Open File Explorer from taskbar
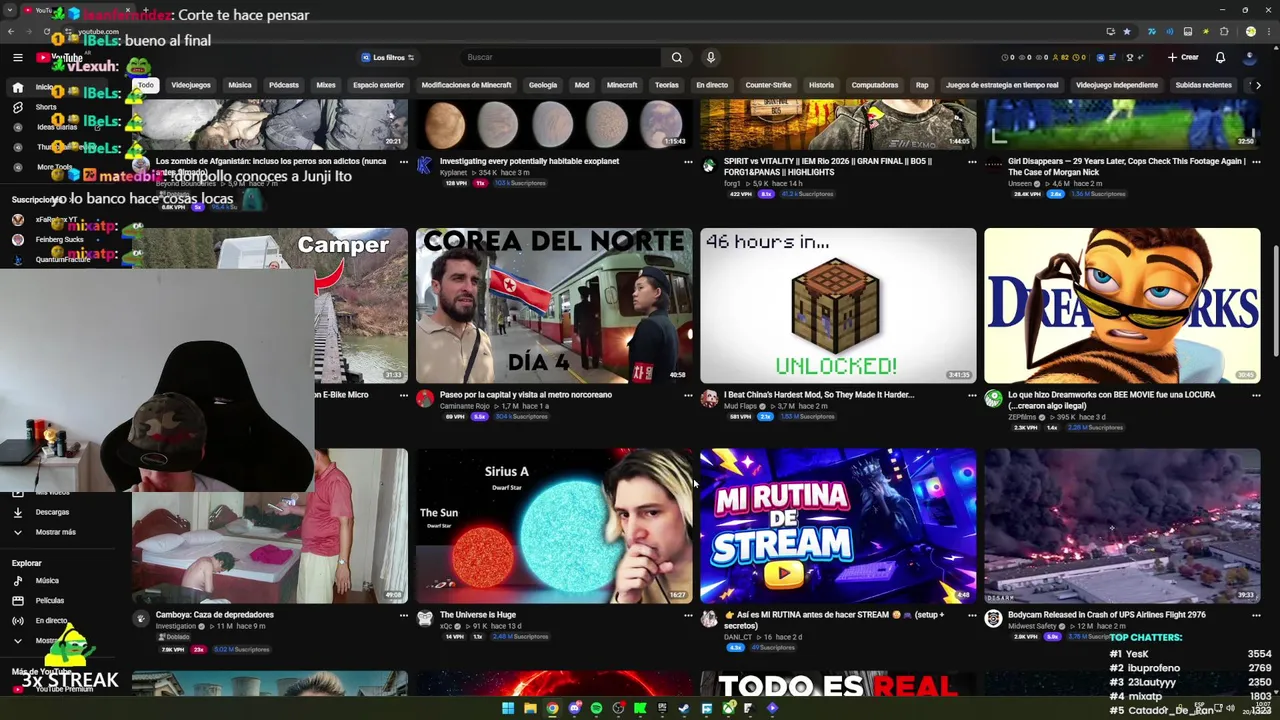Screen dimensions: 1280x720 530,708
